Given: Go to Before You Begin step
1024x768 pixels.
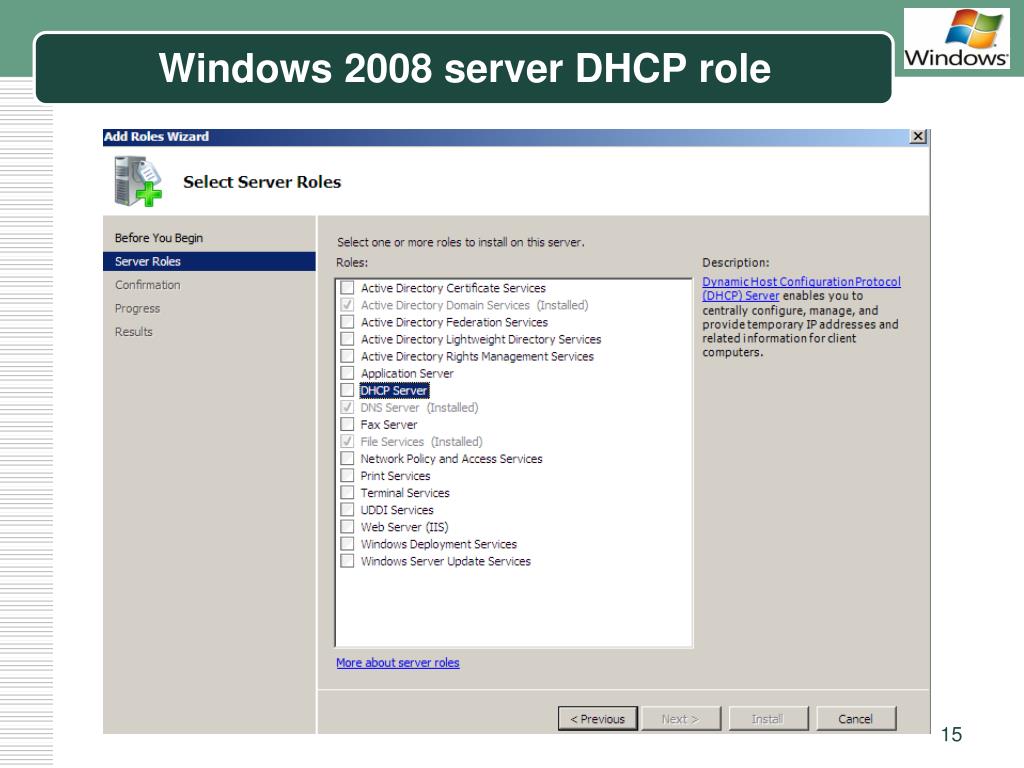Looking at the screenshot, I should point(159,238).
